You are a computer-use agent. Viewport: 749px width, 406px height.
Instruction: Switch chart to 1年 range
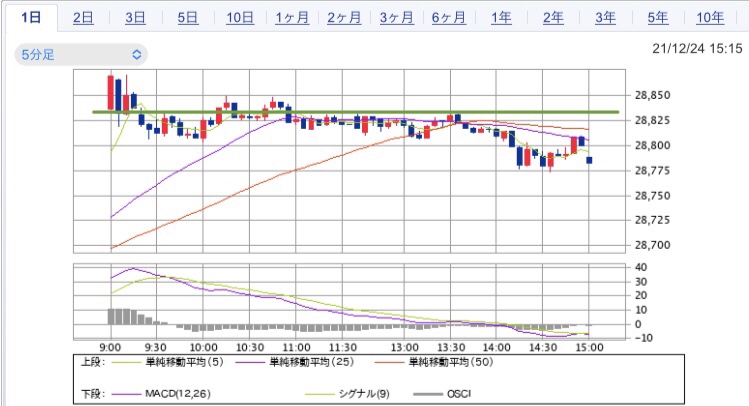[501, 18]
